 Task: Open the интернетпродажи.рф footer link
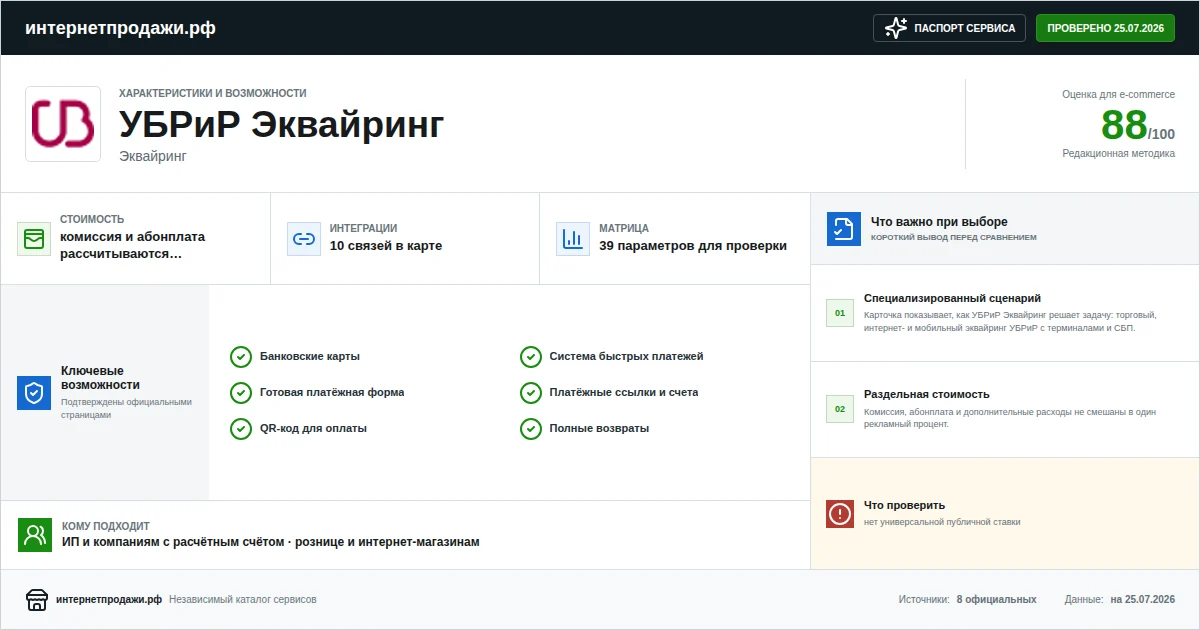[x=109, y=600]
